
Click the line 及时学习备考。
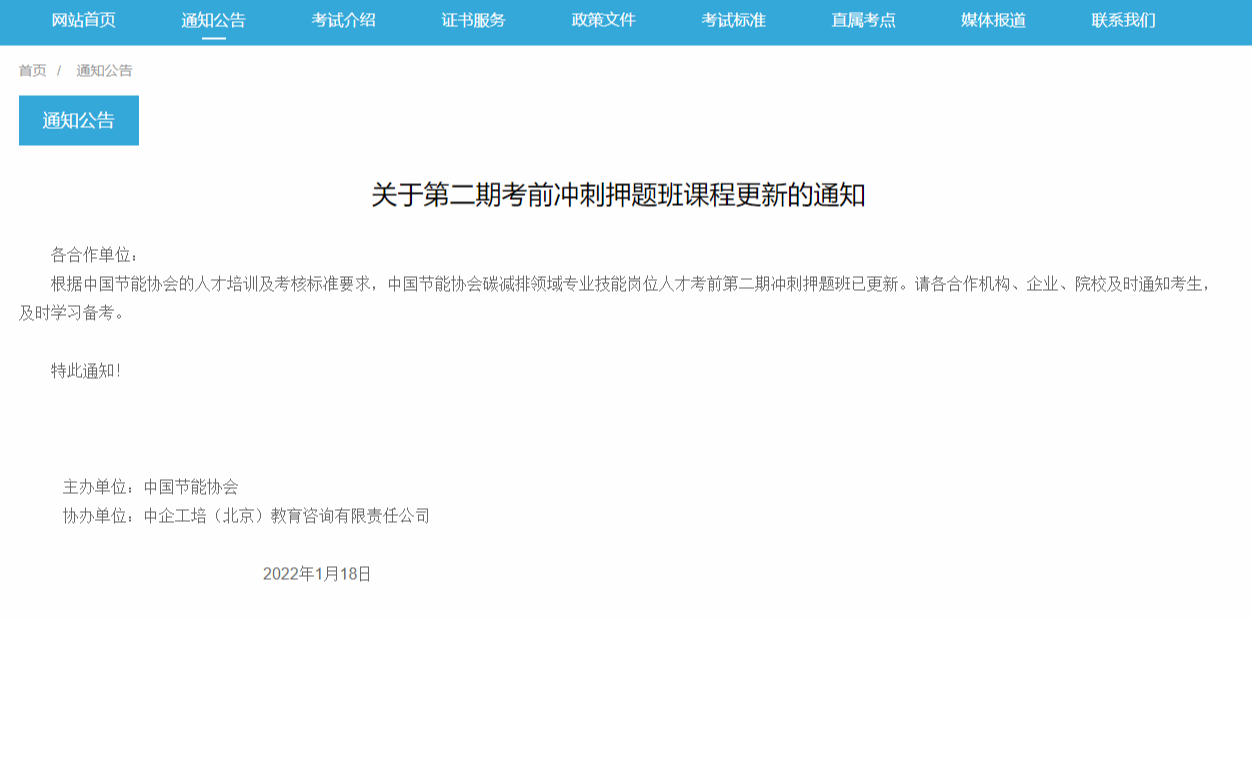coord(73,313)
